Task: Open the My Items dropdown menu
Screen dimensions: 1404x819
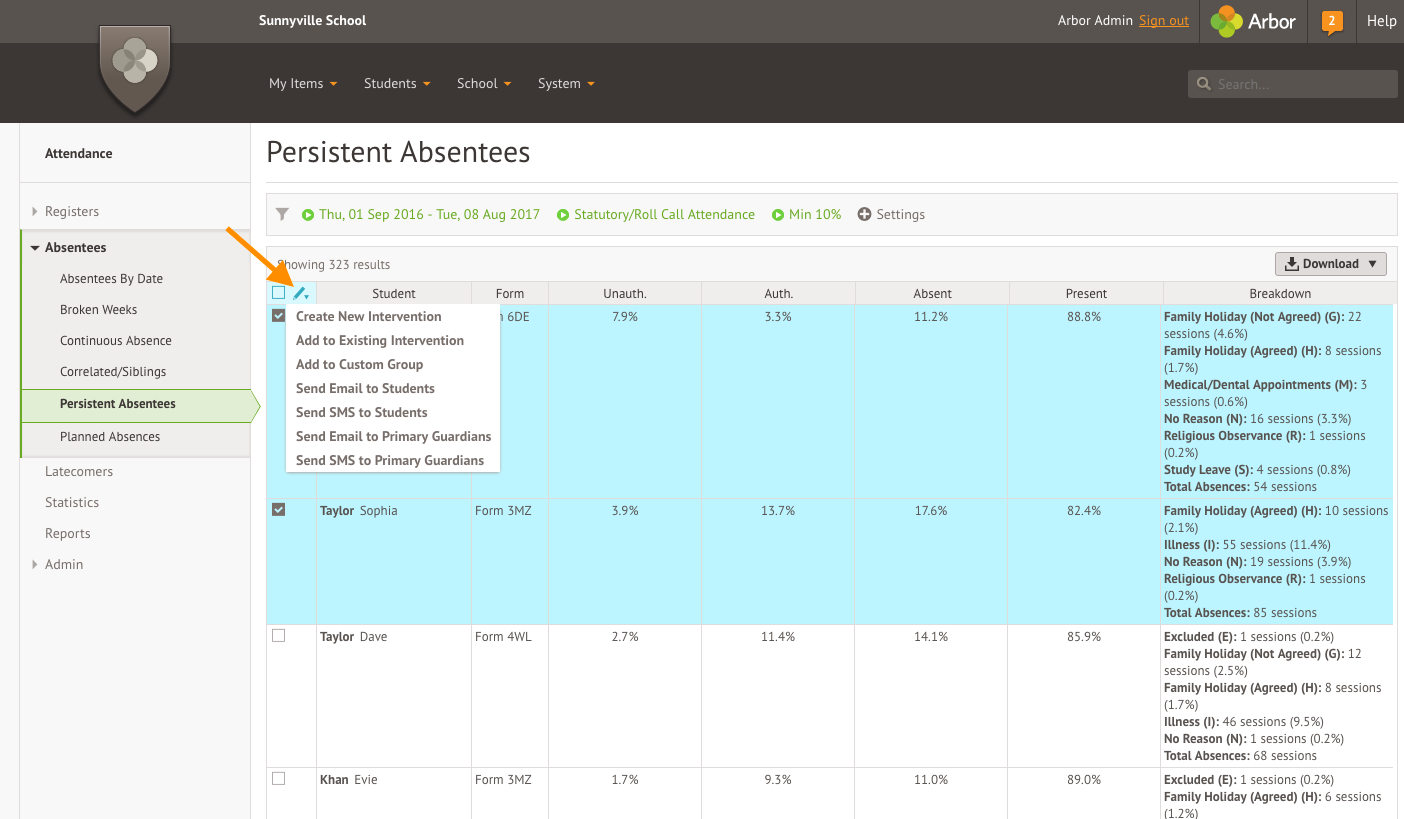Action: pyautogui.click(x=303, y=84)
